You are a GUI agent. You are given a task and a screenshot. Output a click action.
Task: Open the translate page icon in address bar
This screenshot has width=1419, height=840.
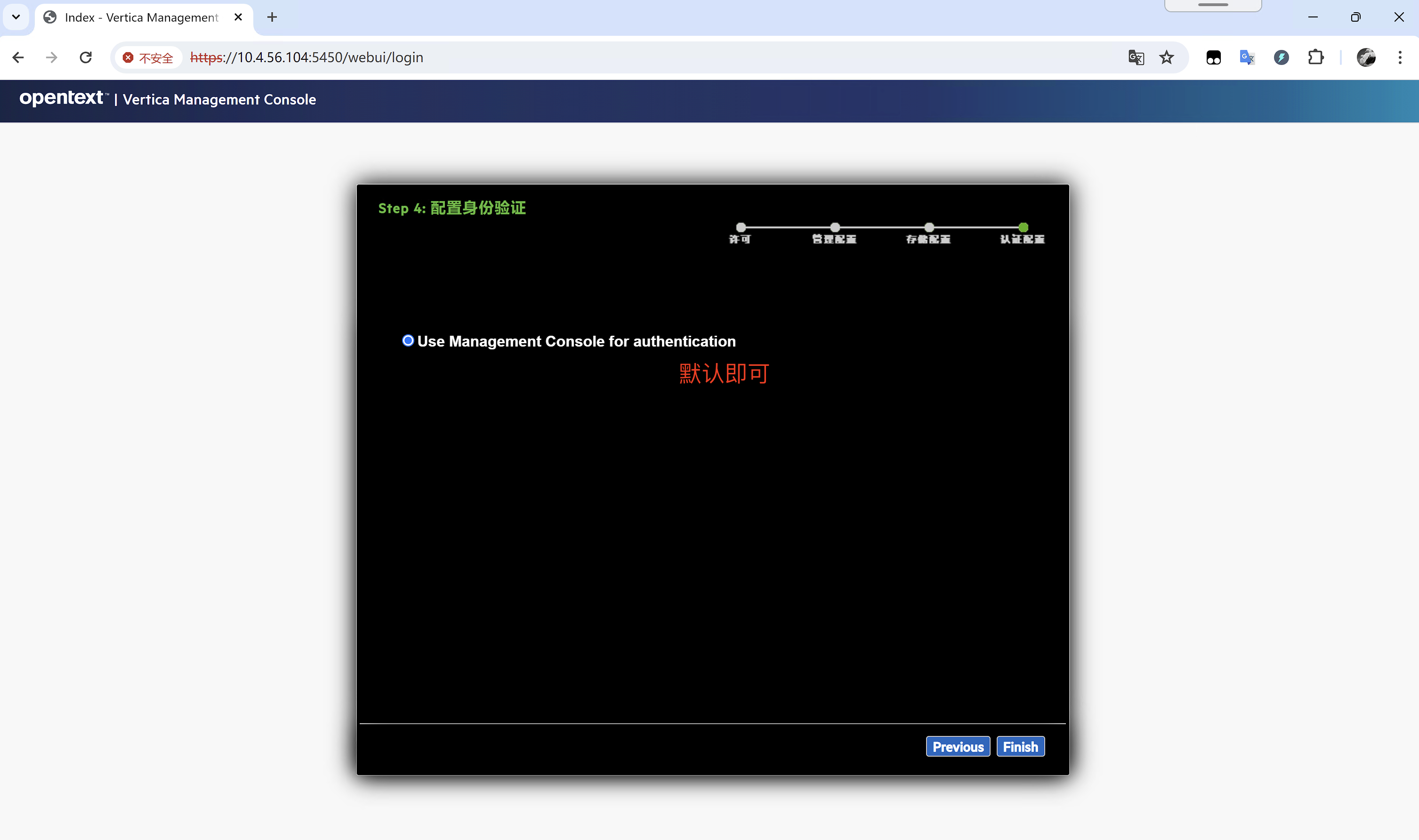pyautogui.click(x=1136, y=57)
